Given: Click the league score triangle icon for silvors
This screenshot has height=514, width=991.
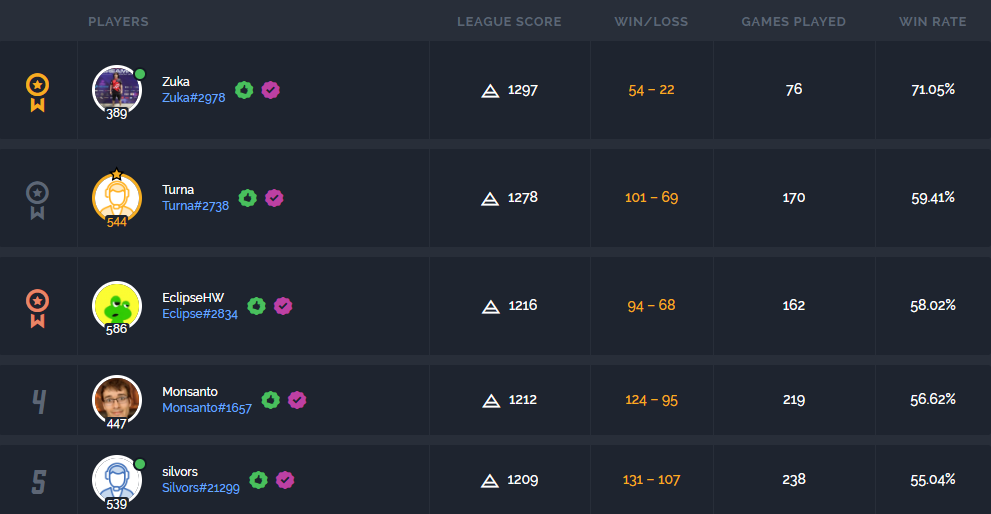Looking at the screenshot, I should [x=490, y=480].
